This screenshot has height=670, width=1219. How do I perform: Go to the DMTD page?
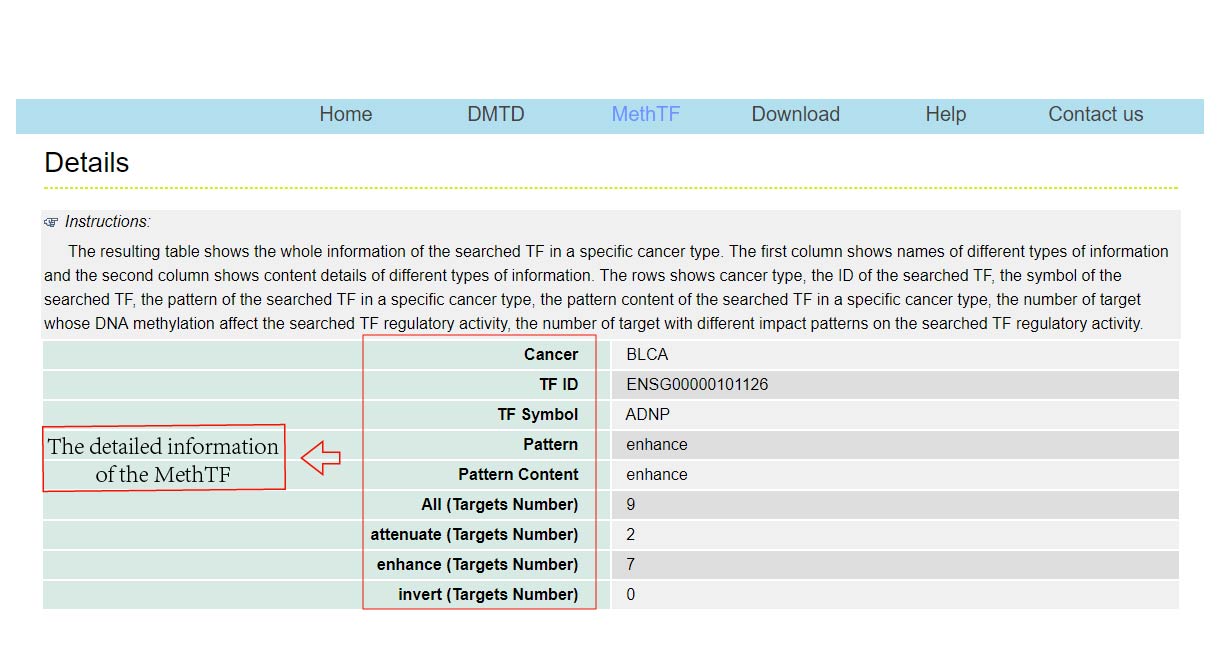(x=495, y=114)
